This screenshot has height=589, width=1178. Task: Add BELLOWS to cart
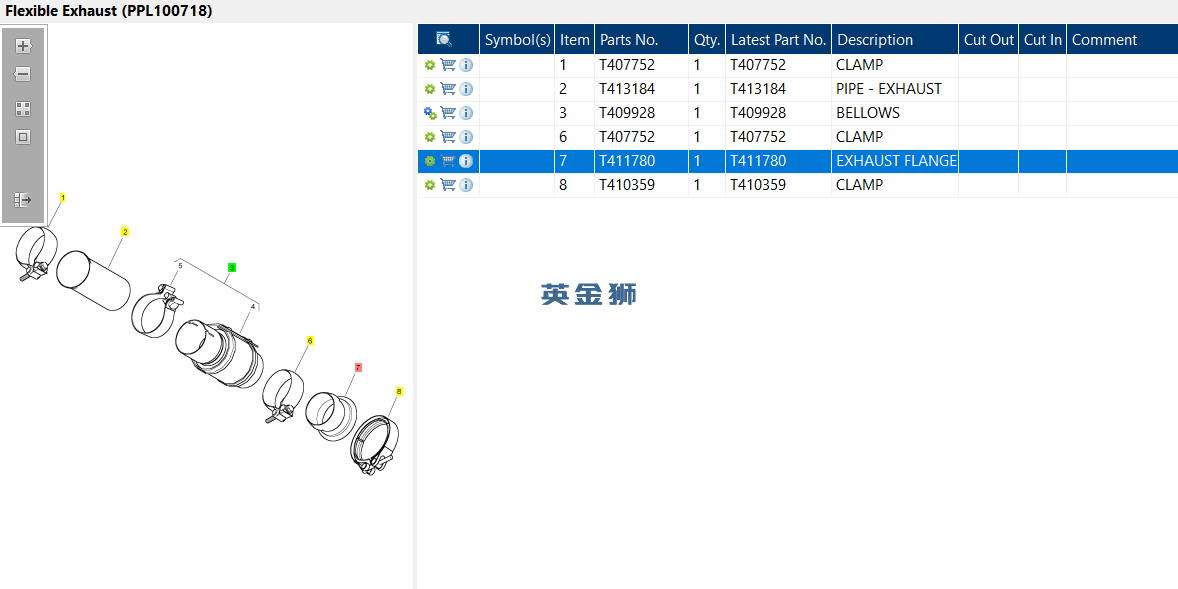tap(448, 113)
